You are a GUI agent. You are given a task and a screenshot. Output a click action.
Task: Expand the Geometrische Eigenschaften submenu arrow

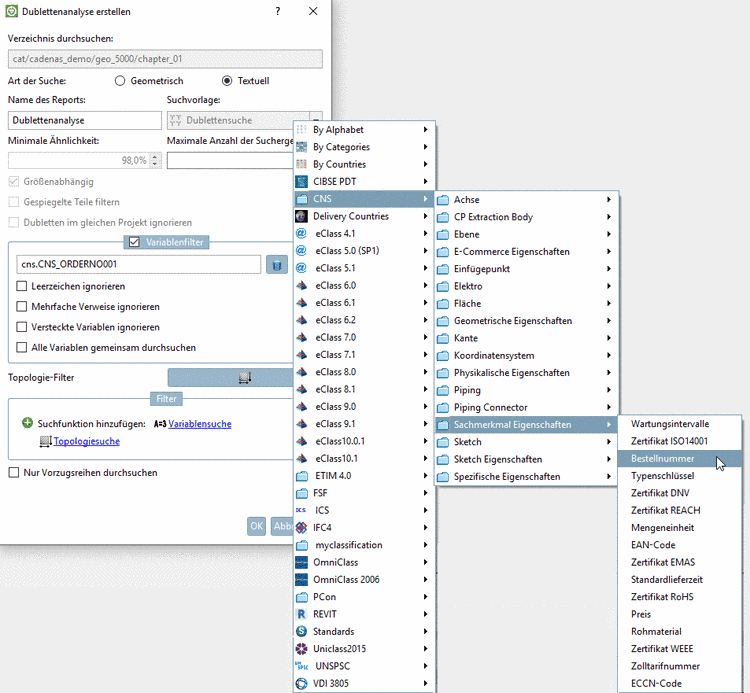[609, 320]
